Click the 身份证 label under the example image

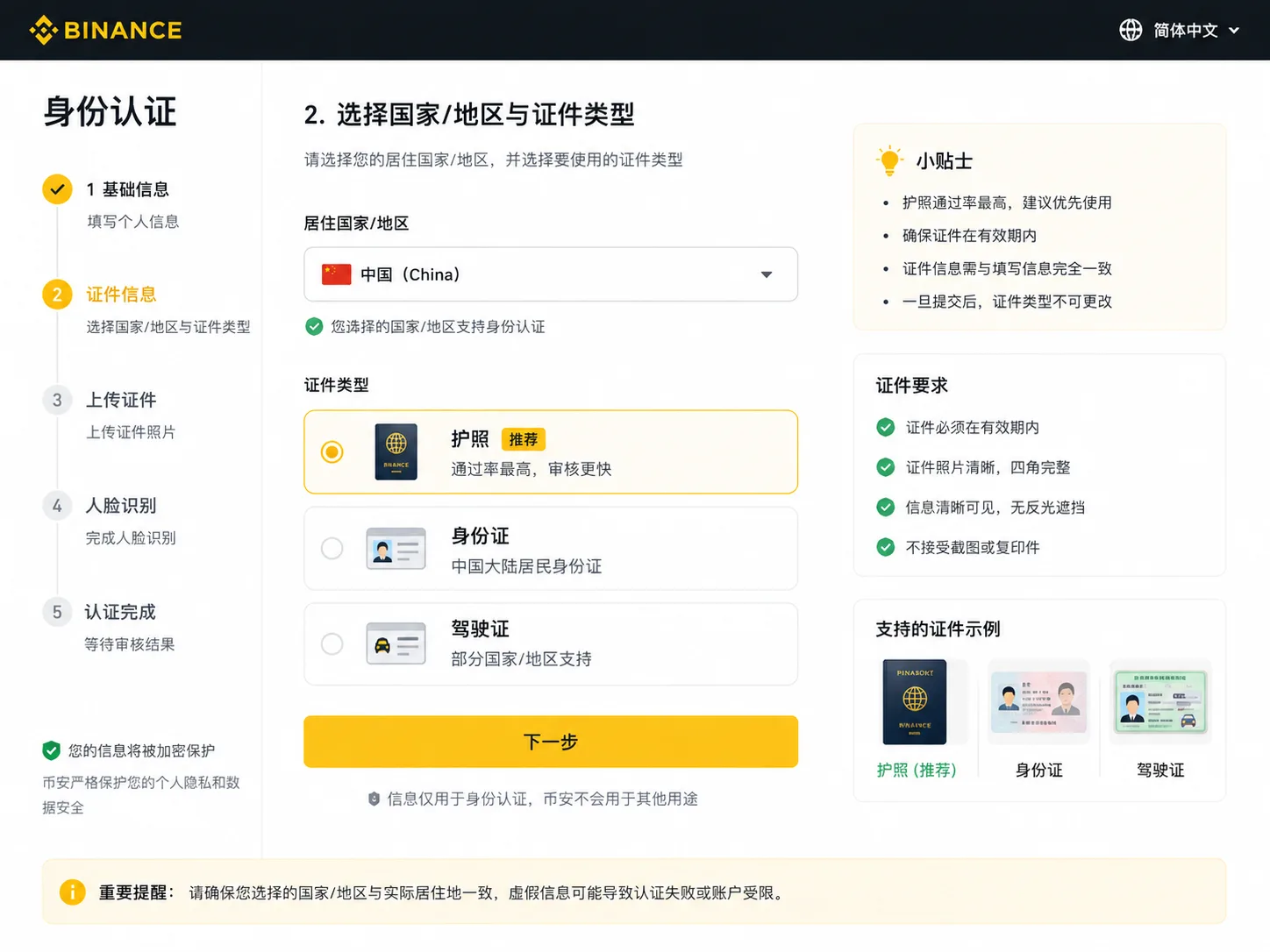click(x=1039, y=770)
